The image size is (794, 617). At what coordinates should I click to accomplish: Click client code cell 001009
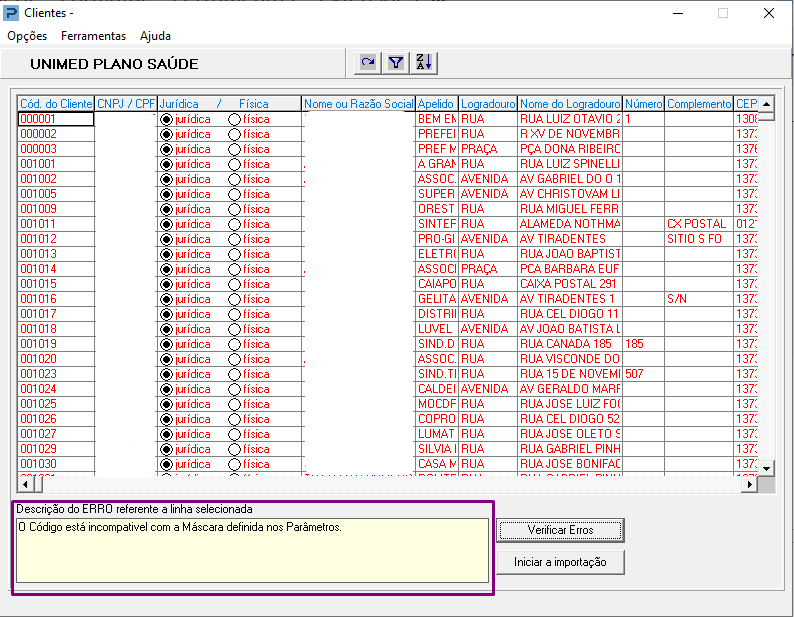pyautogui.click(x=56, y=209)
